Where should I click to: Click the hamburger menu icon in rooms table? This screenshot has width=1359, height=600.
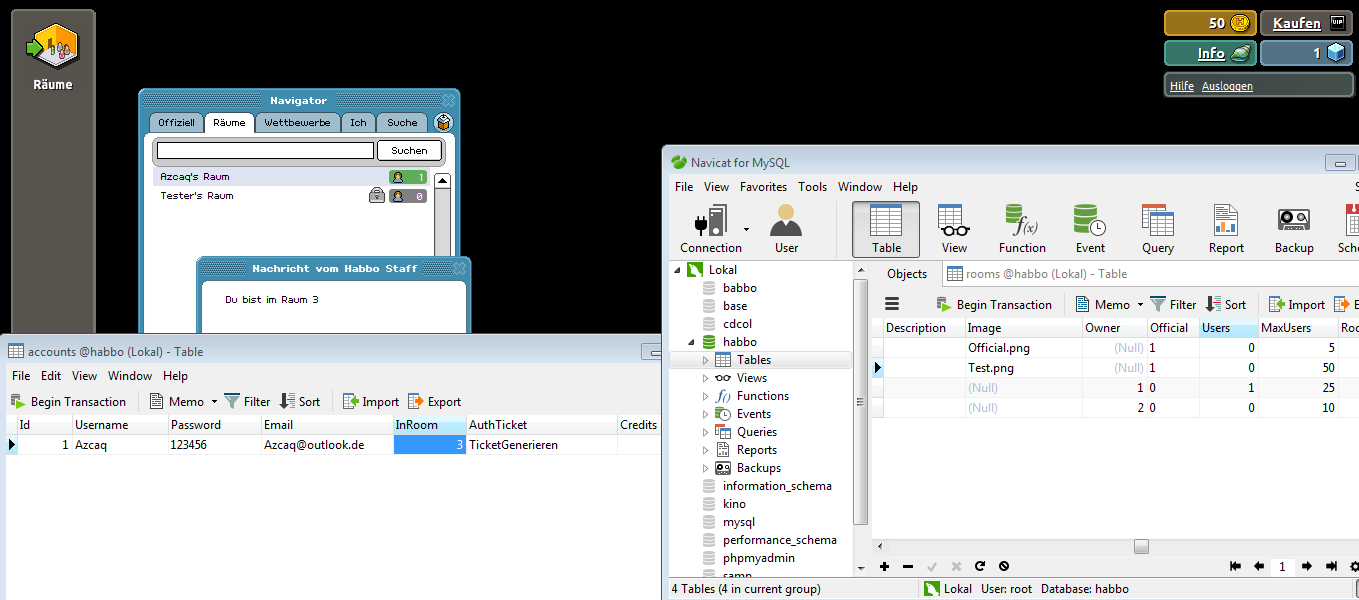(x=892, y=304)
